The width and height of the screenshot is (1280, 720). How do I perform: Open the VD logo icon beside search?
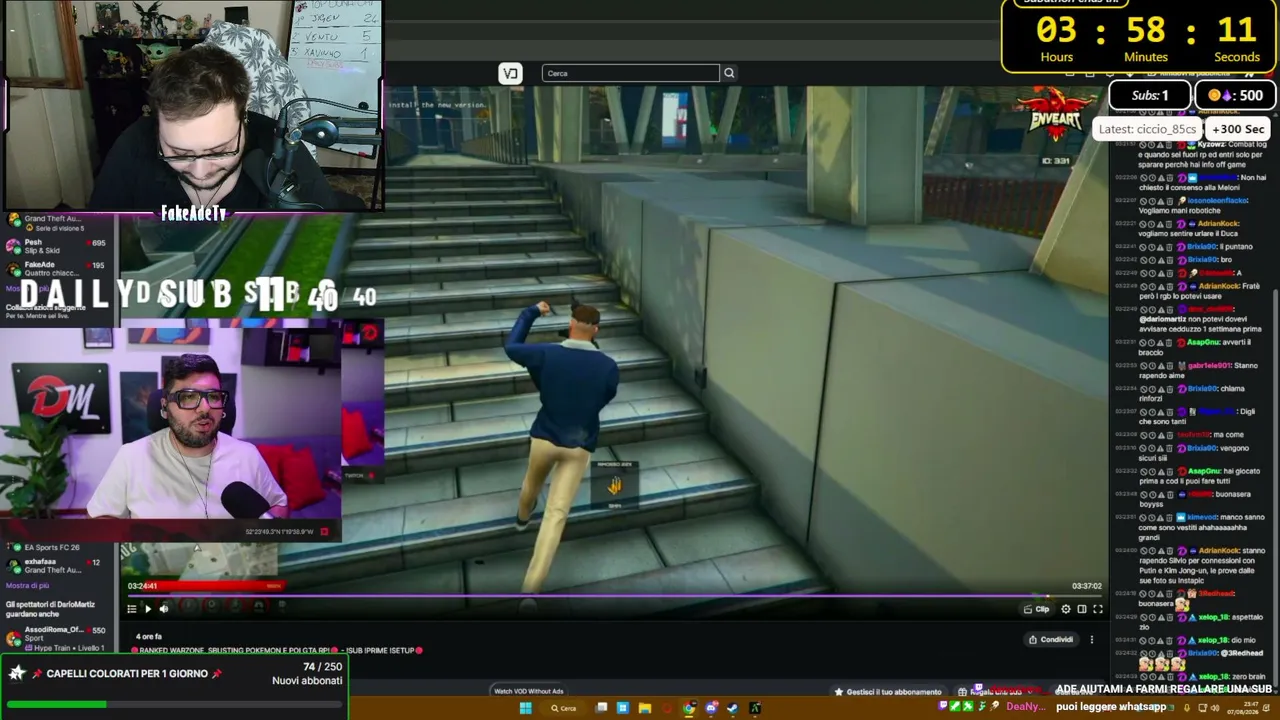510,73
